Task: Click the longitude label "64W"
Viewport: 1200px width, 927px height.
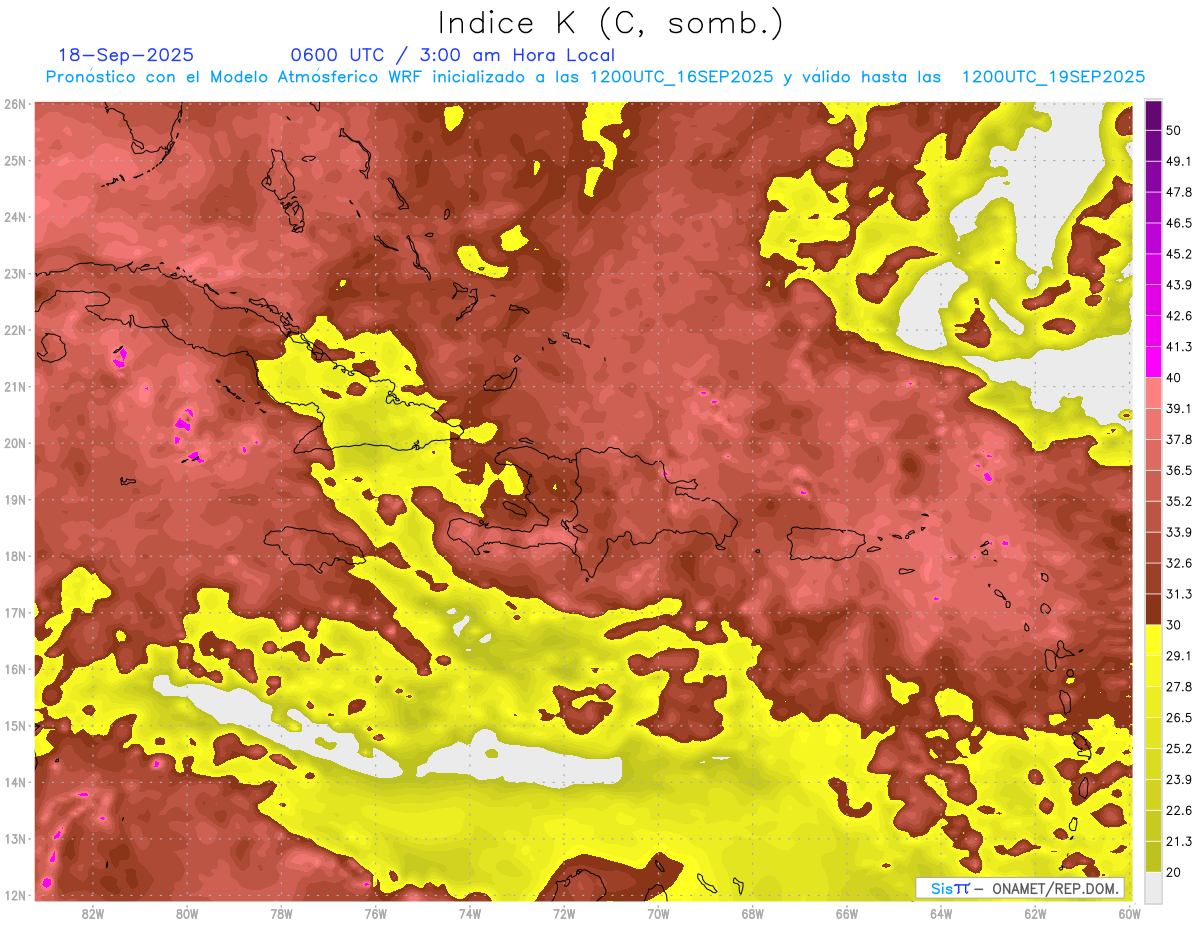Action: 941,913
